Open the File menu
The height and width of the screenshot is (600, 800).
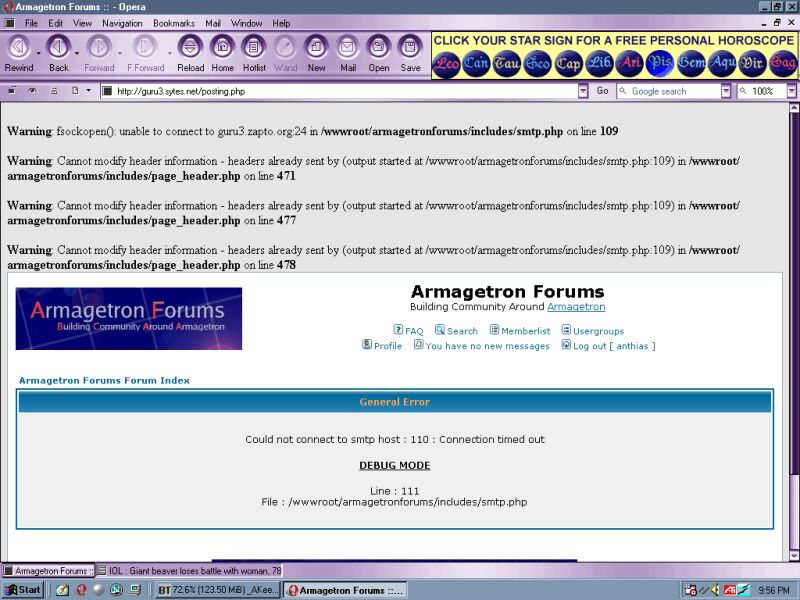click(x=31, y=23)
